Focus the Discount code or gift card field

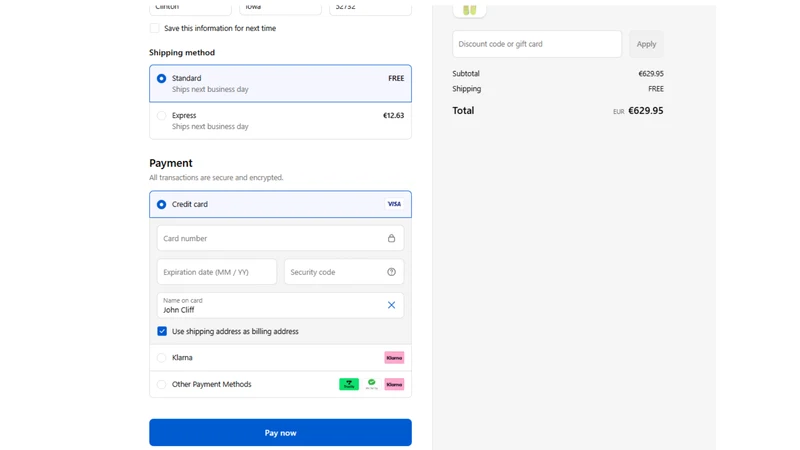(x=537, y=44)
